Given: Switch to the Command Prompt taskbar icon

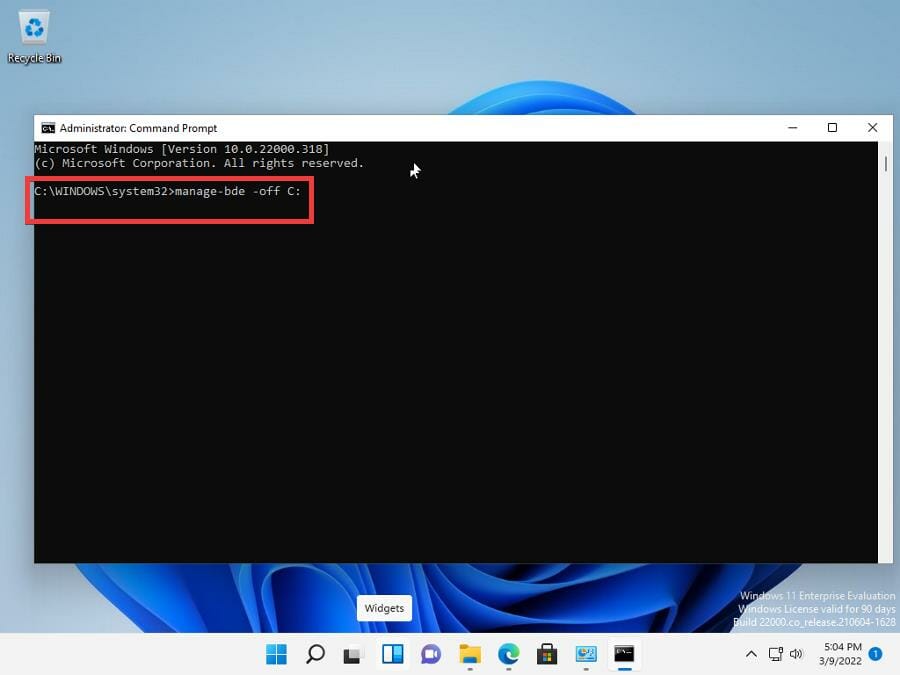Looking at the screenshot, I should (625, 655).
